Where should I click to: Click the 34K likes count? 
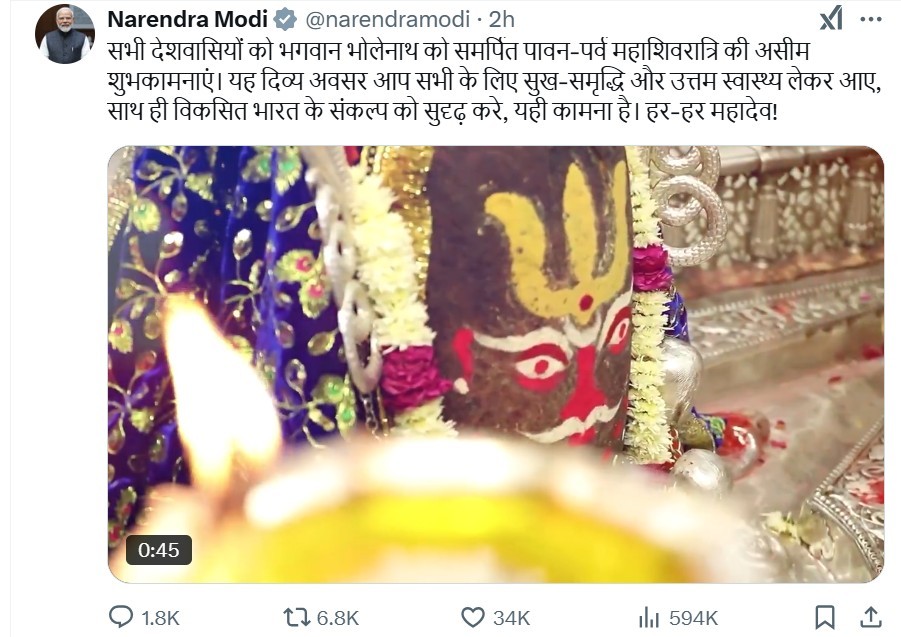[511, 617]
